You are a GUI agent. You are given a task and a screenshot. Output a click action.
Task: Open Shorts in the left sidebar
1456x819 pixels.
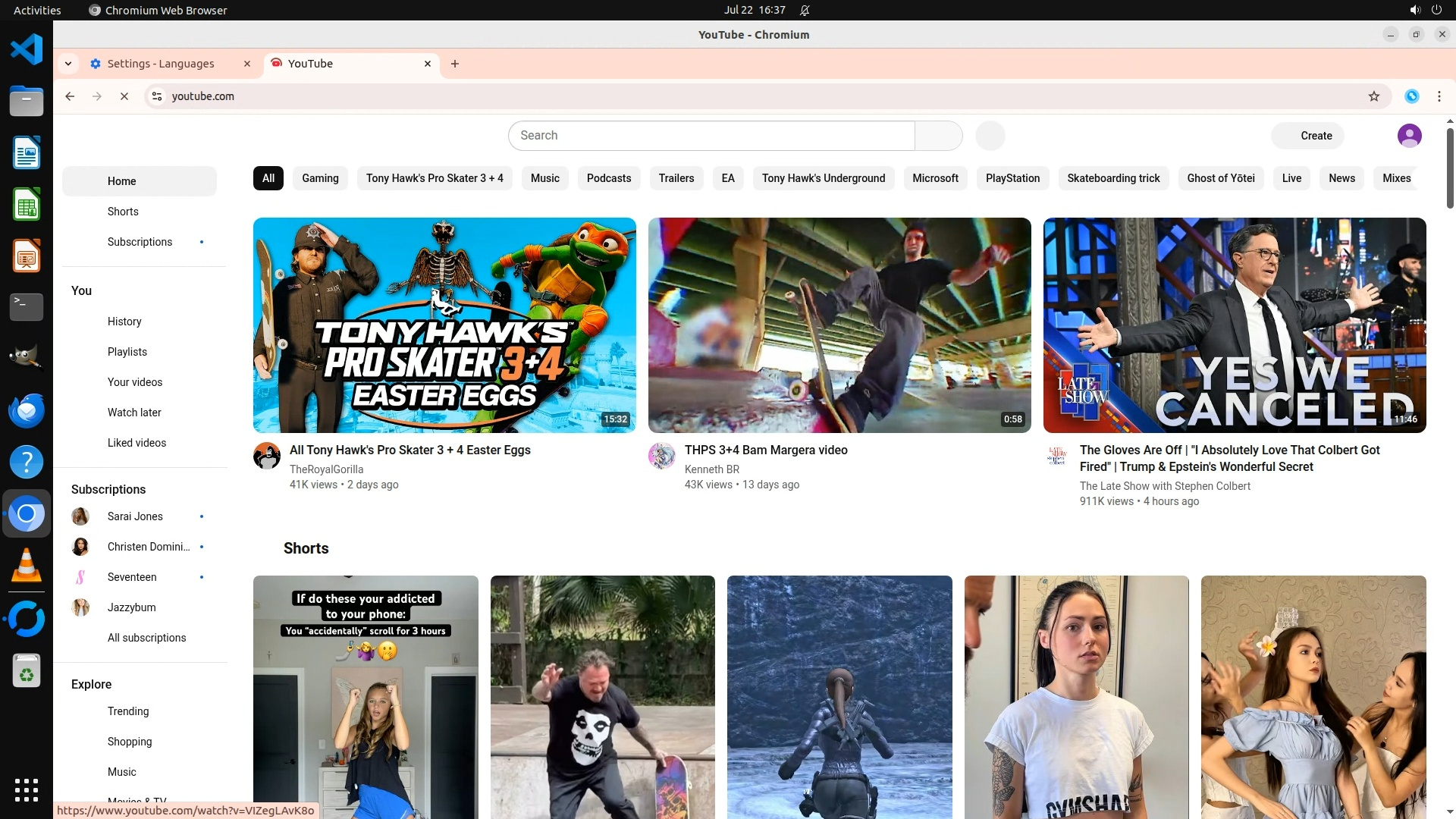(x=123, y=212)
